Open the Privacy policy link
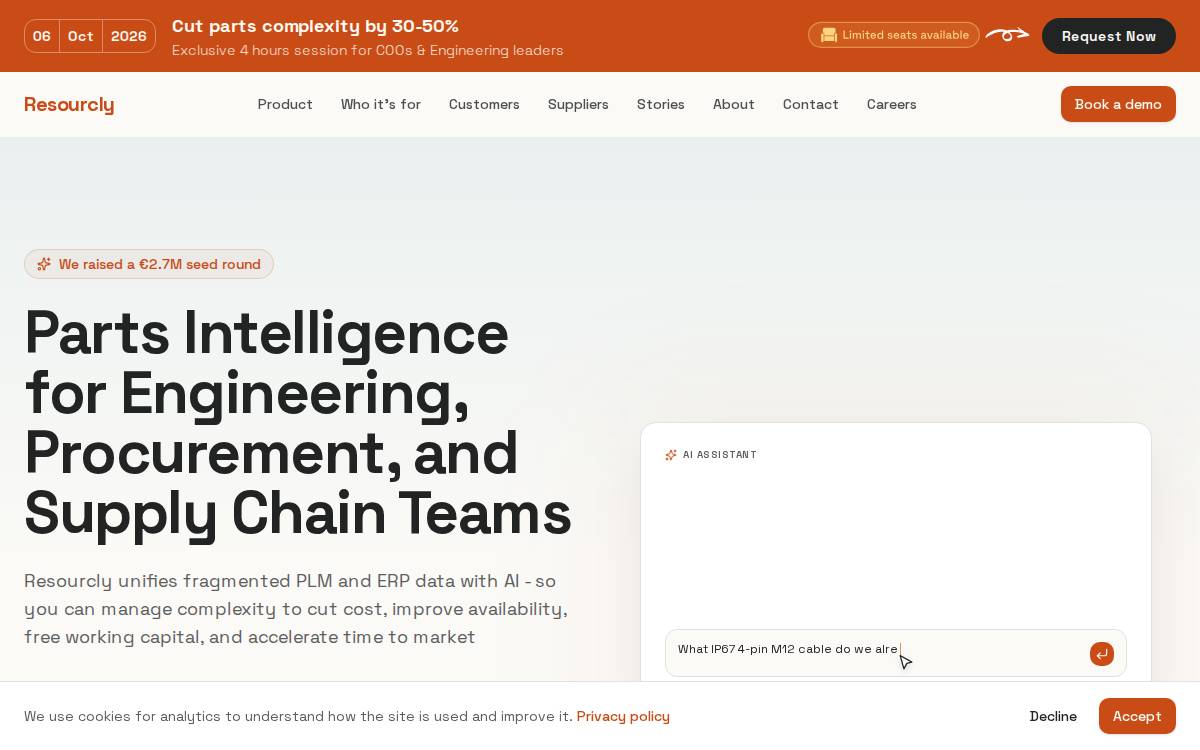Screen dimensions: 1200x750 tap(623, 716)
